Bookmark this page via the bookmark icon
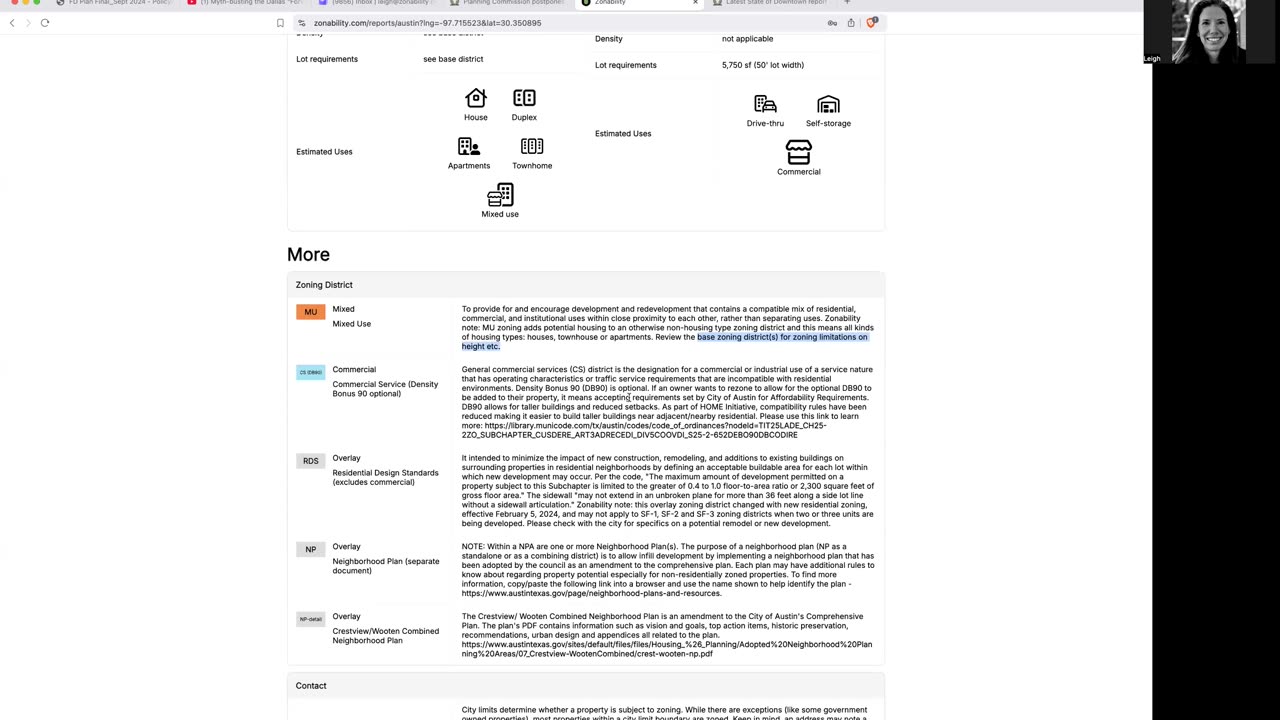 click(280, 23)
